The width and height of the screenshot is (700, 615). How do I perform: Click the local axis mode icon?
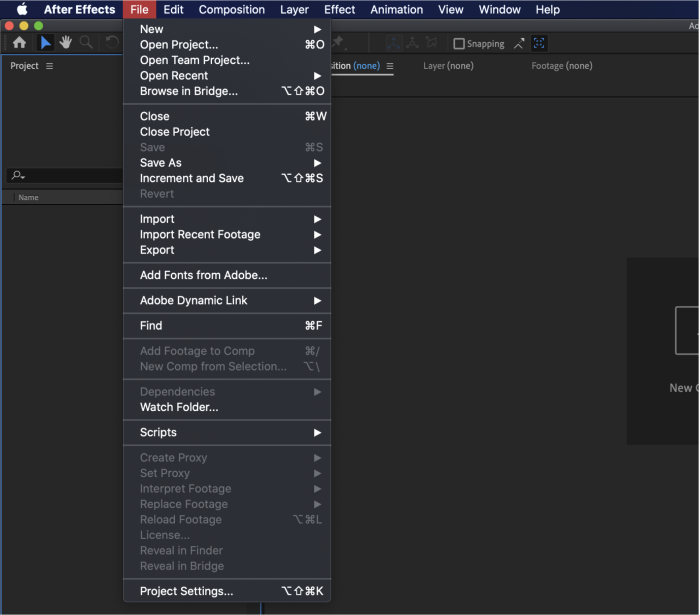pos(393,43)
